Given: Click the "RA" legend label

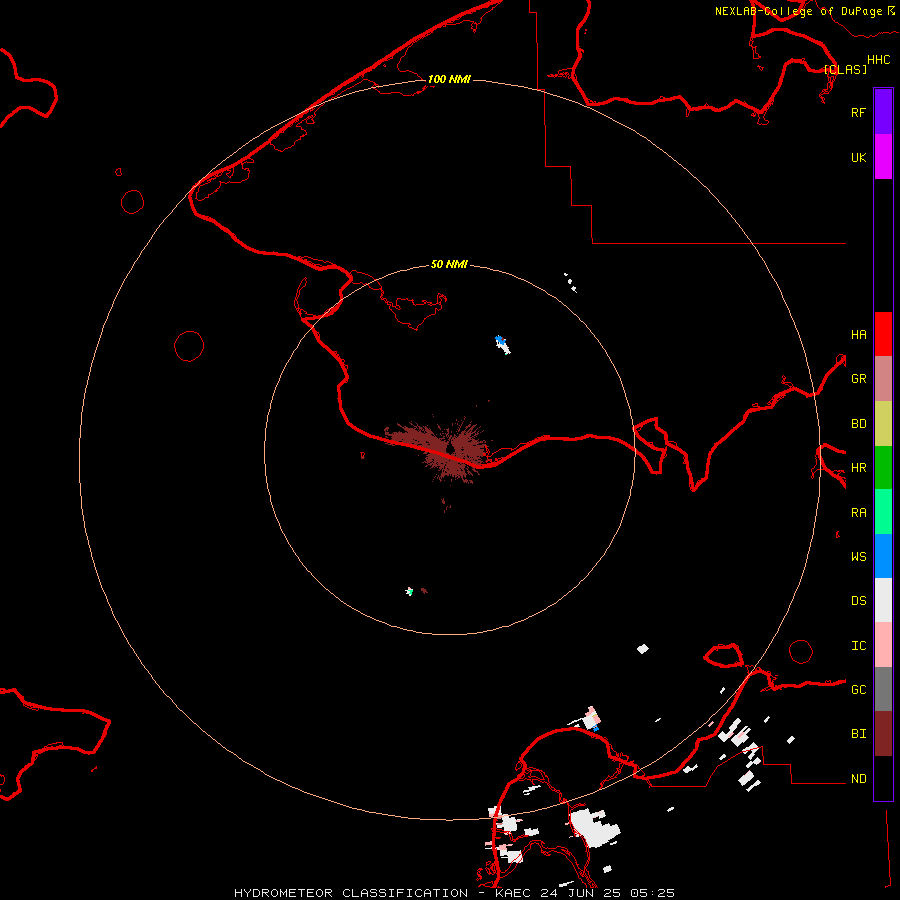Looking at the screenshot, I should 858,513.
